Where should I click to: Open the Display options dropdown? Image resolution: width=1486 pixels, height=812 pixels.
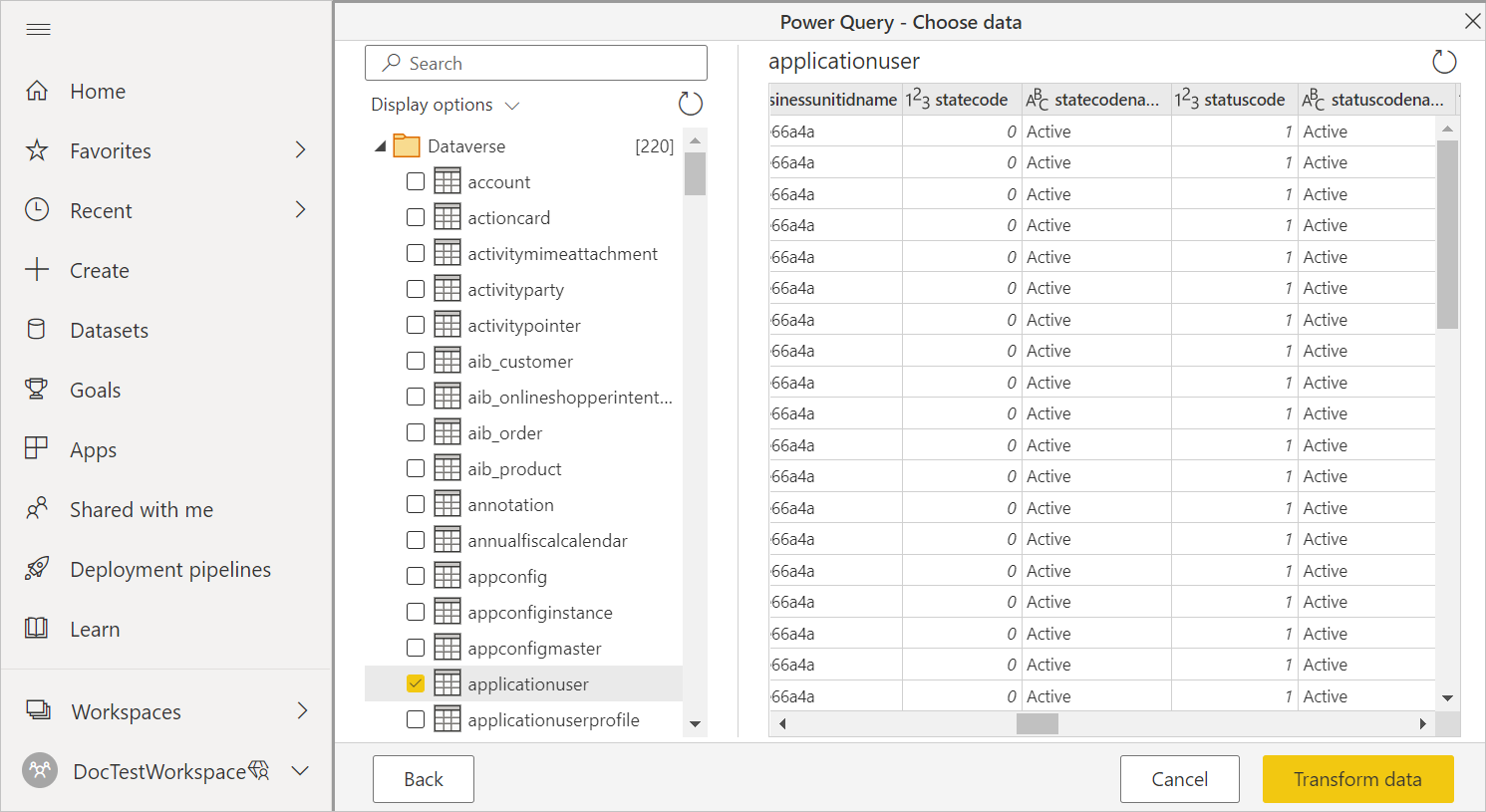pos(444,105)
